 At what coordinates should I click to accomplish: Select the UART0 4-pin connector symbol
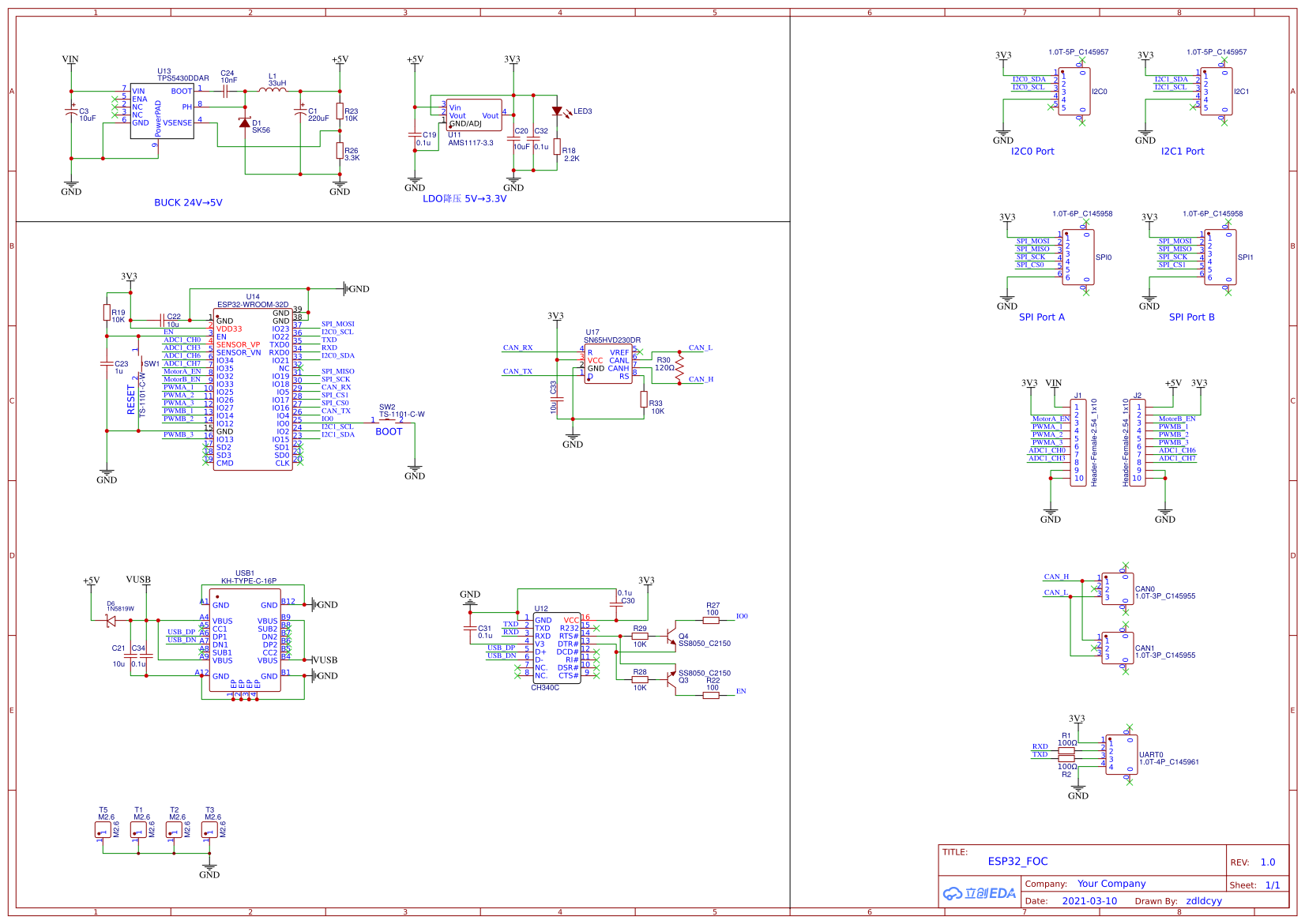pos(1122,755)
